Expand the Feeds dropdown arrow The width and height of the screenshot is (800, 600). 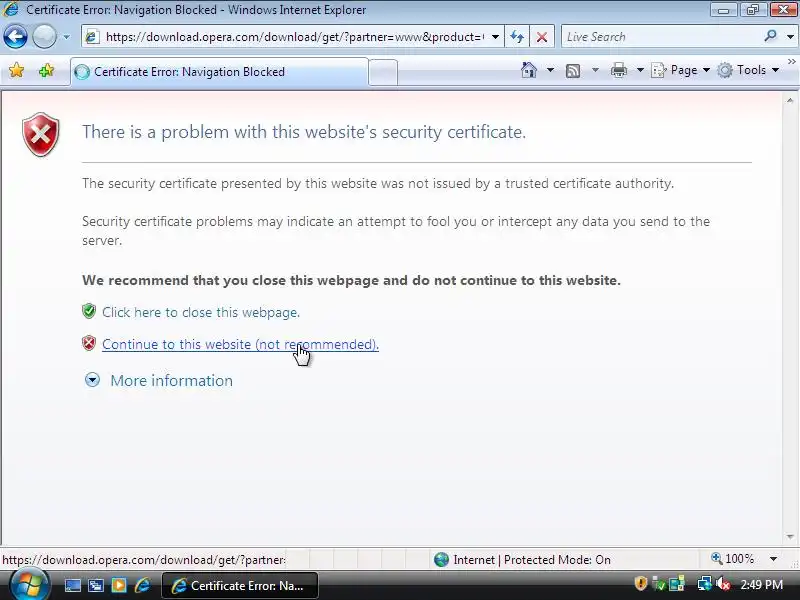[x=595, y=70]
